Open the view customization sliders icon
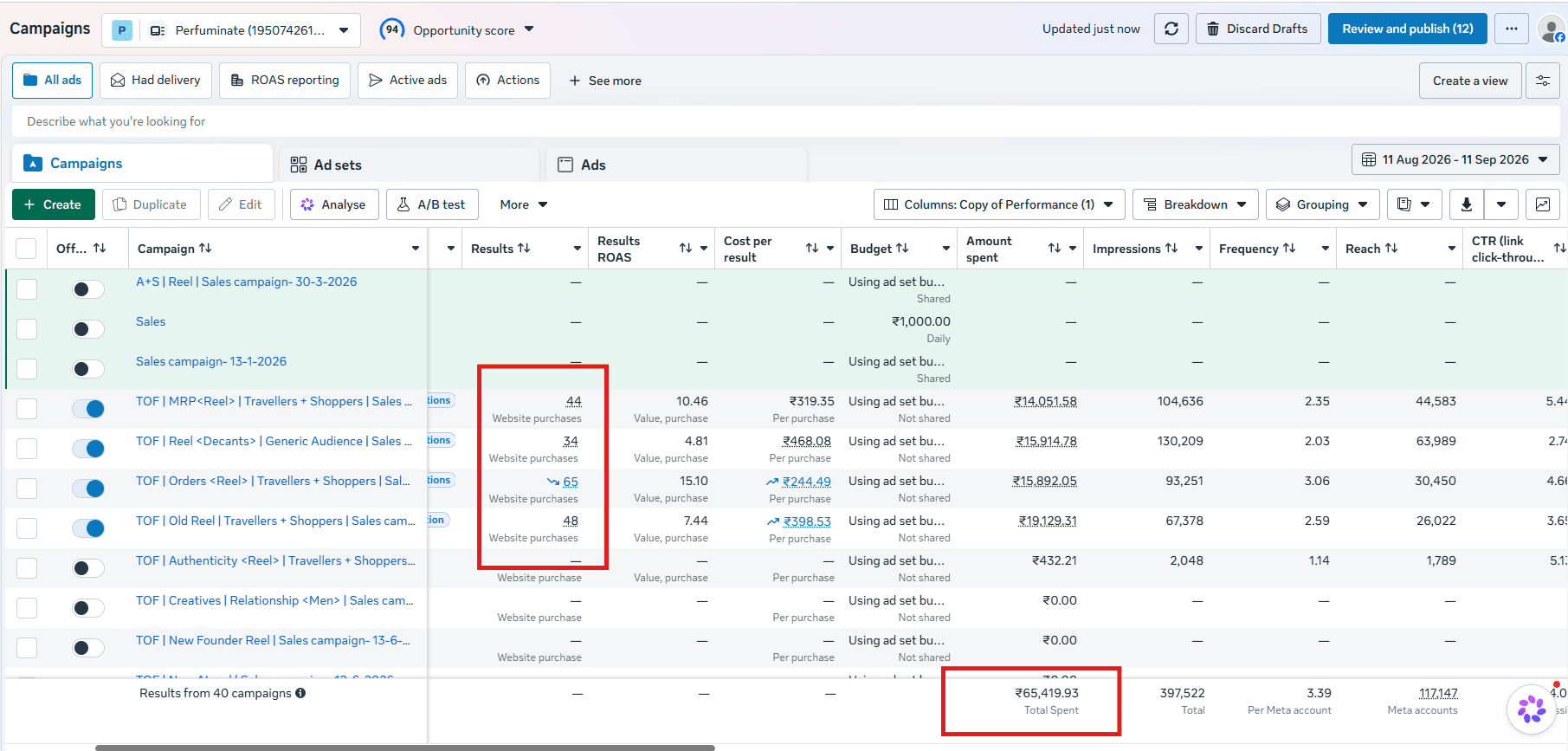1568x751 pixels. (x=1542, y=81)
